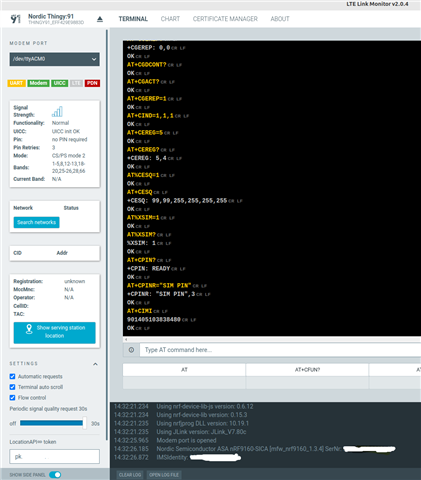Click the Open Log File button

pos(164,475)
